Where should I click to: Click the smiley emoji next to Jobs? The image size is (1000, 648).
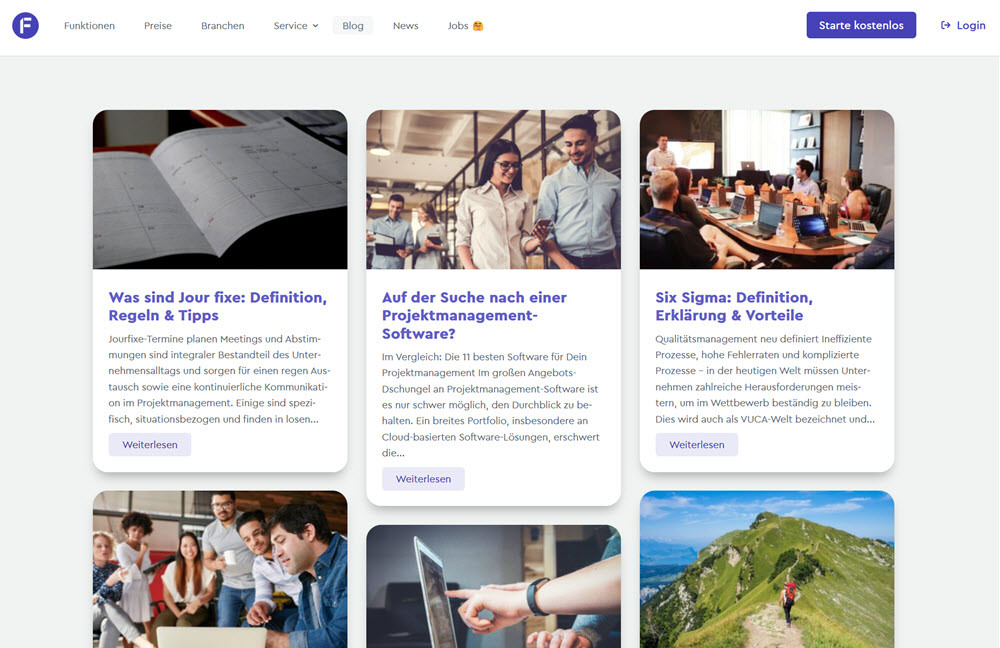(x=480, y=25)
